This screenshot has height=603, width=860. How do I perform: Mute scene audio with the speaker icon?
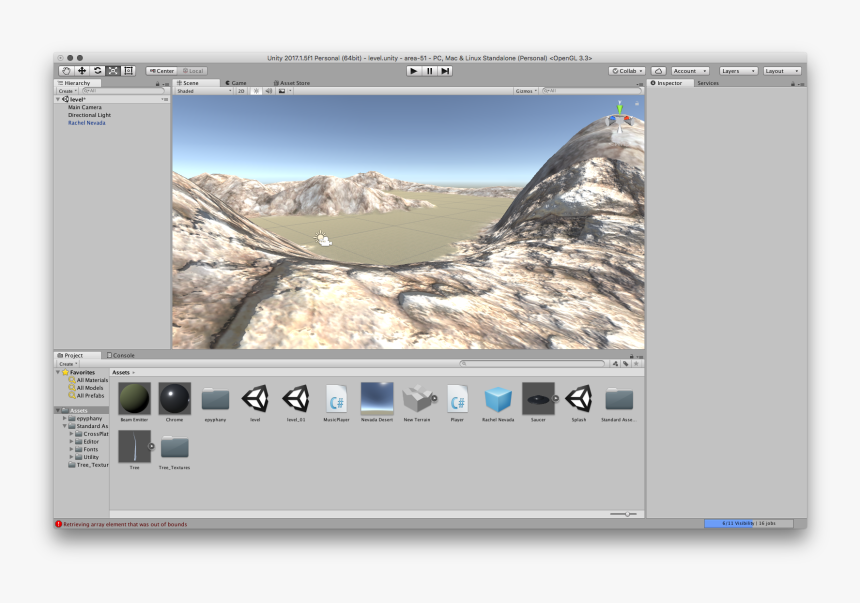[271, 91]
